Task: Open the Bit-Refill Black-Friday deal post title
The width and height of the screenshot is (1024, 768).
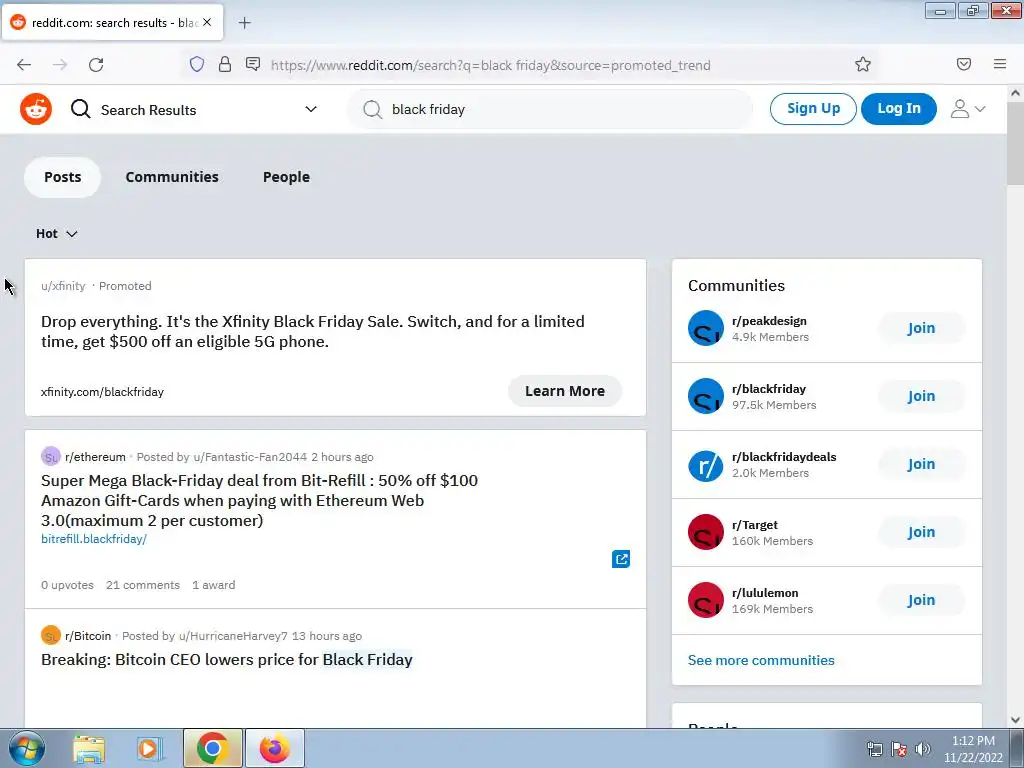Action: point(259,500)
